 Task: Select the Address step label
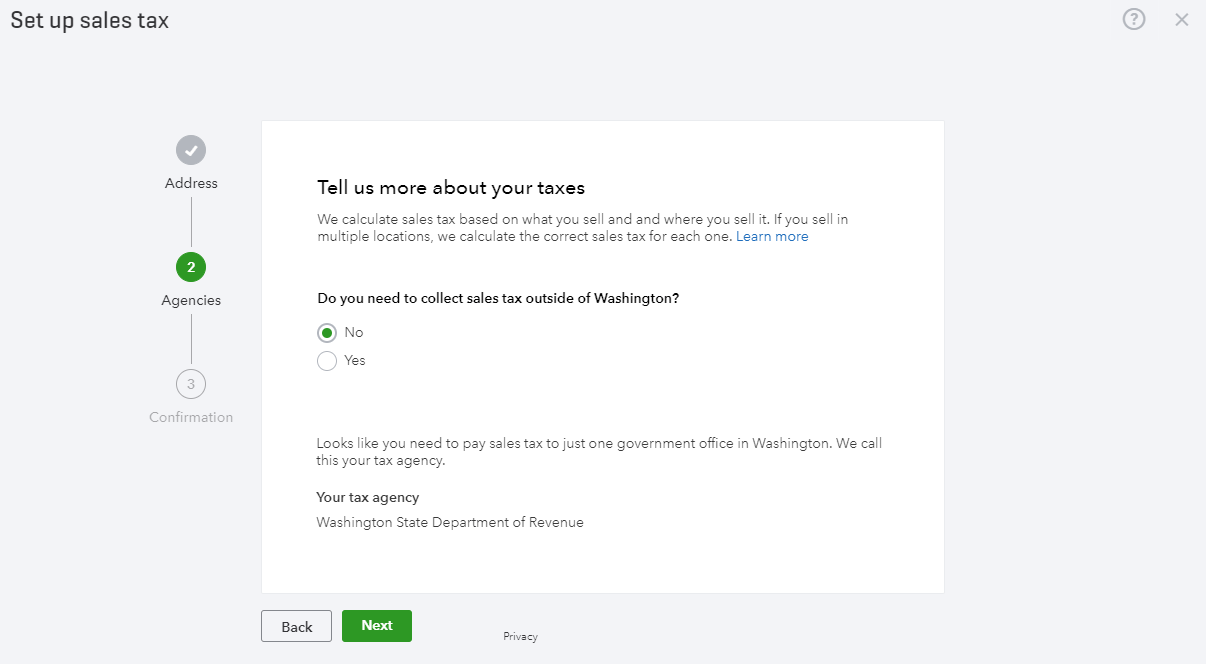click(191, 183)
